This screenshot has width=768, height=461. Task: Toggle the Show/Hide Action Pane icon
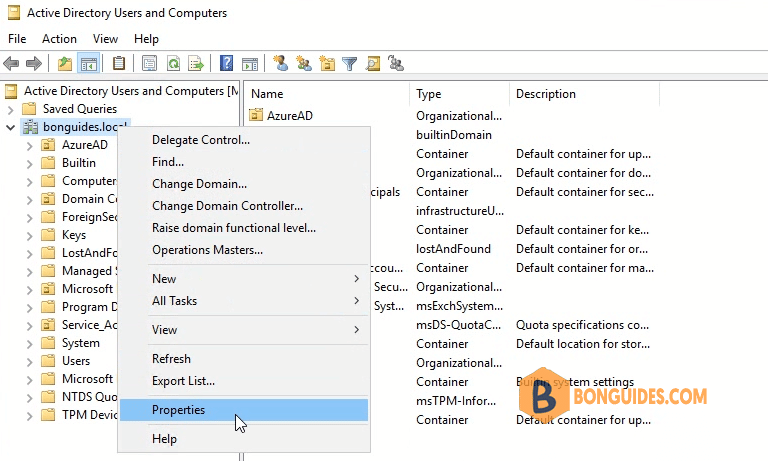click(x=250, y=64)
